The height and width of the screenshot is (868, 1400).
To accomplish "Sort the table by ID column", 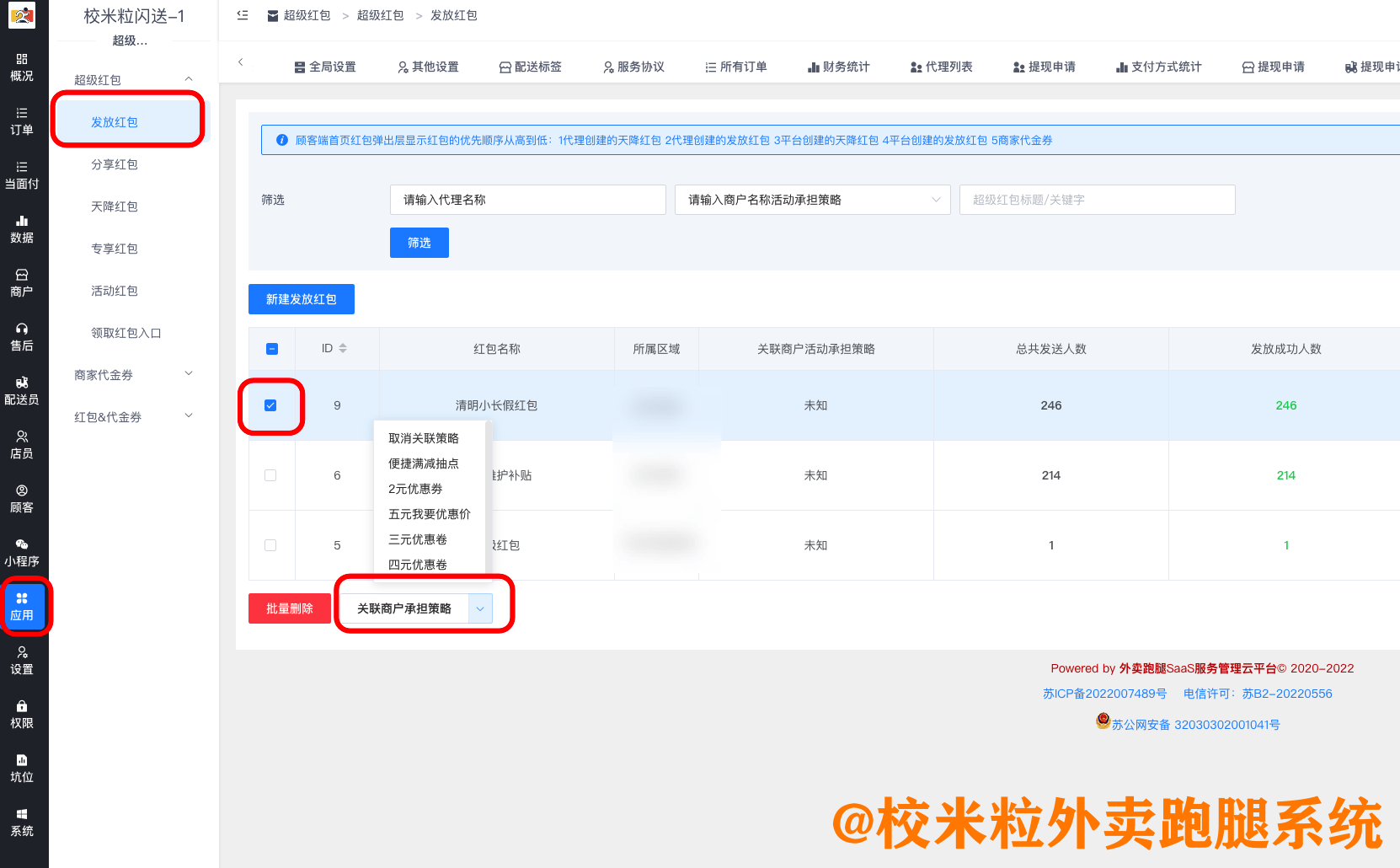I will coord(345,348).
